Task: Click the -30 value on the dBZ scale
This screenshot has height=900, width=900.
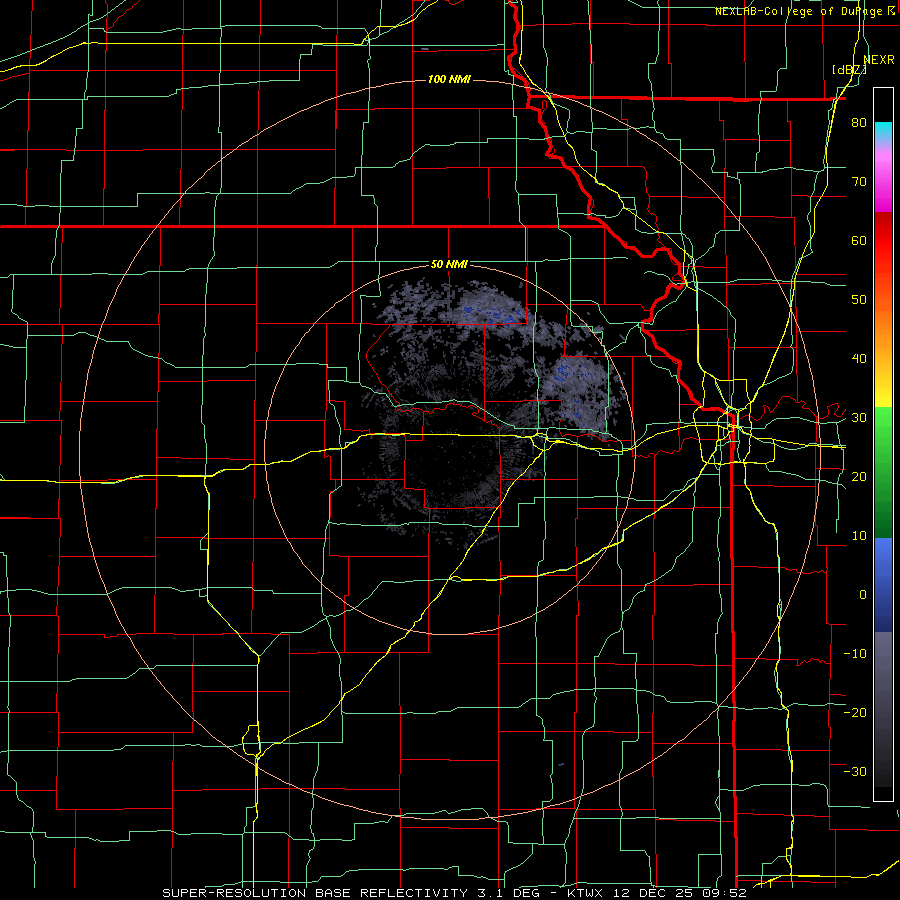Action: pos(855,771)
